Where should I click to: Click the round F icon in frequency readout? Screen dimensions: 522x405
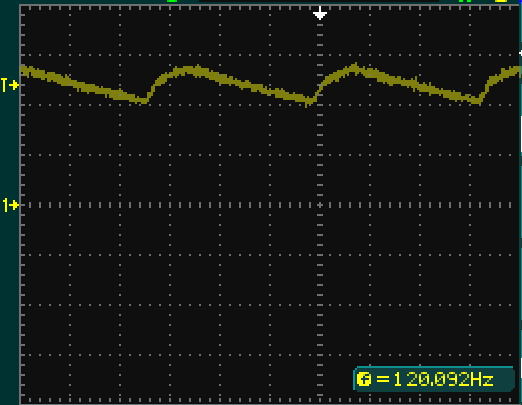363,379
